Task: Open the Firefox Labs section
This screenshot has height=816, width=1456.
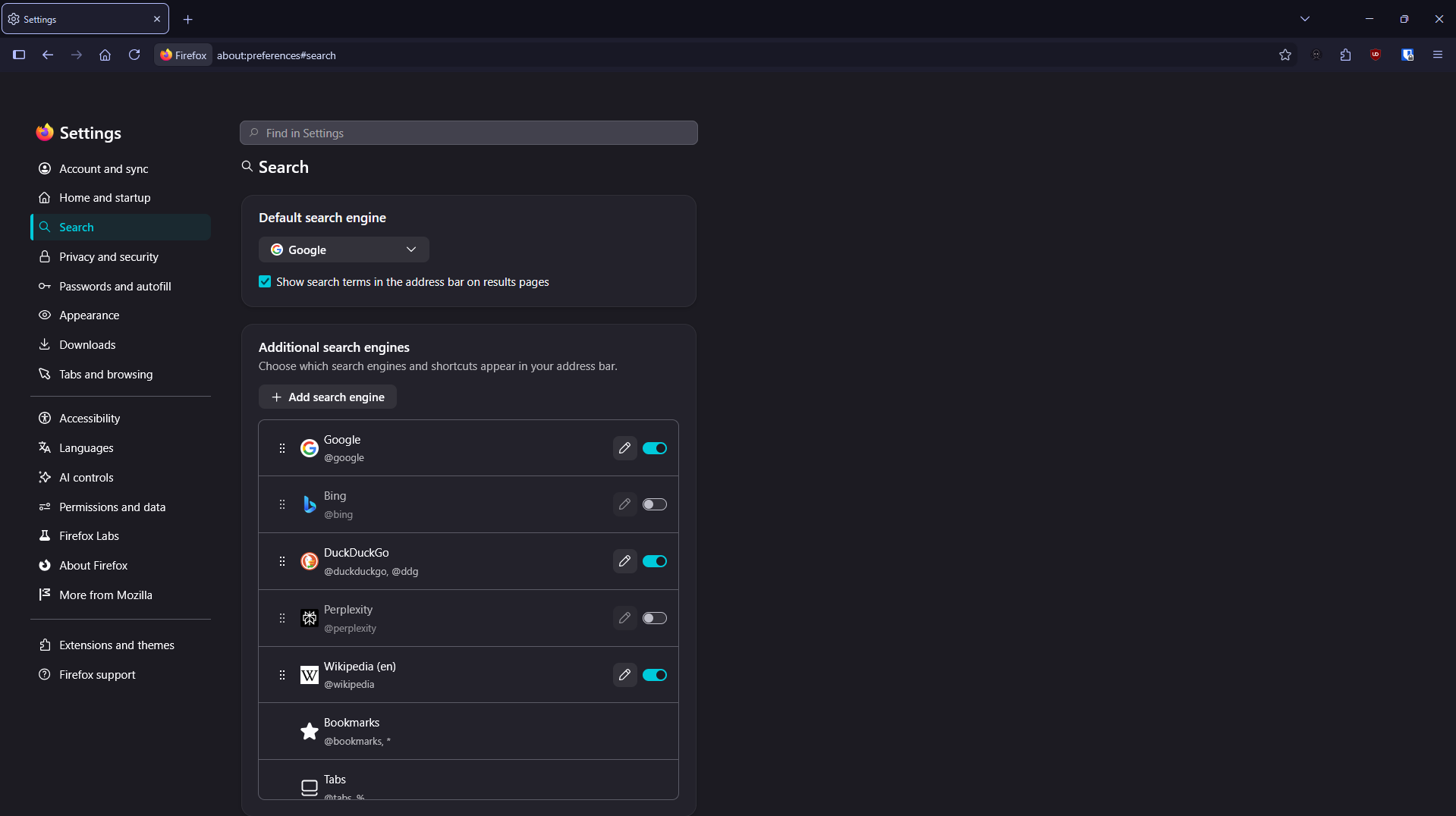Action: (121, 536)
